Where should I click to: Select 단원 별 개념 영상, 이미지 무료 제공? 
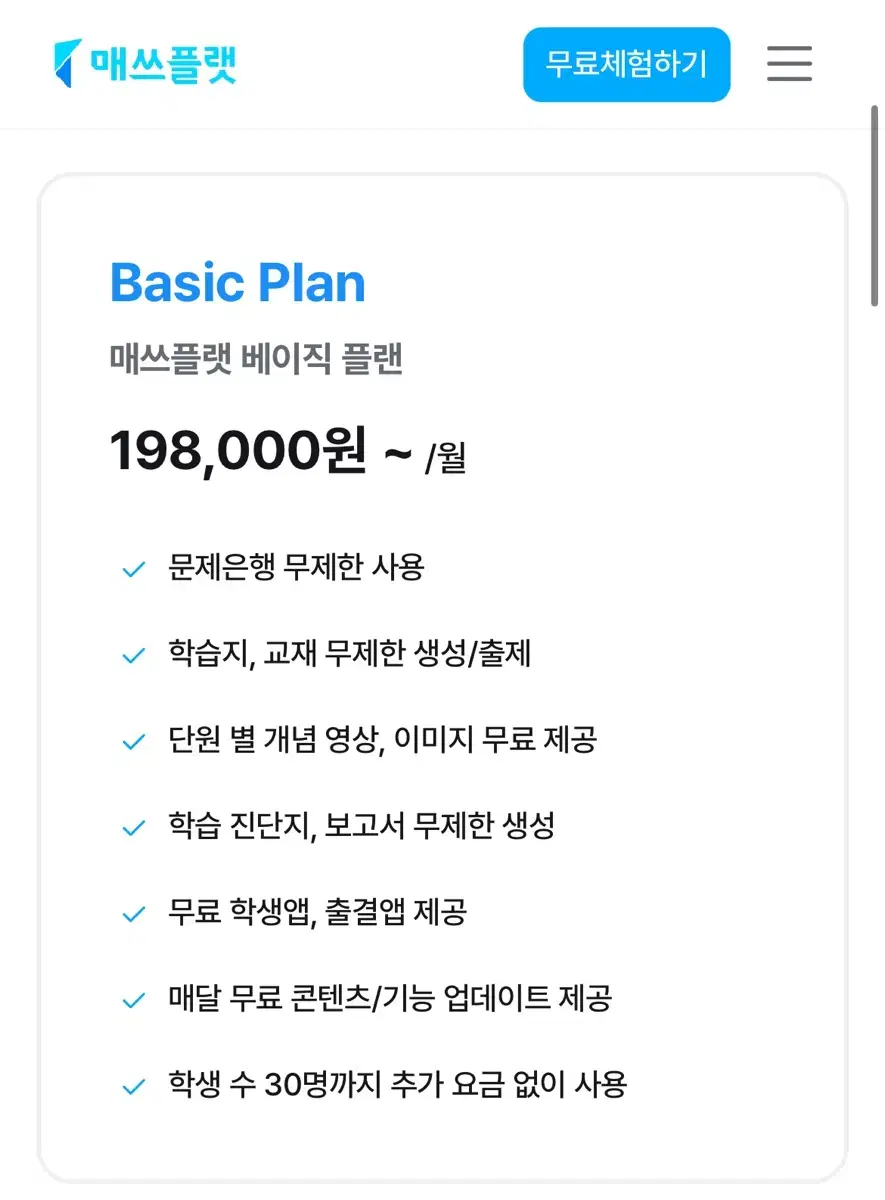pyautogui.click(x=383, y=740)
